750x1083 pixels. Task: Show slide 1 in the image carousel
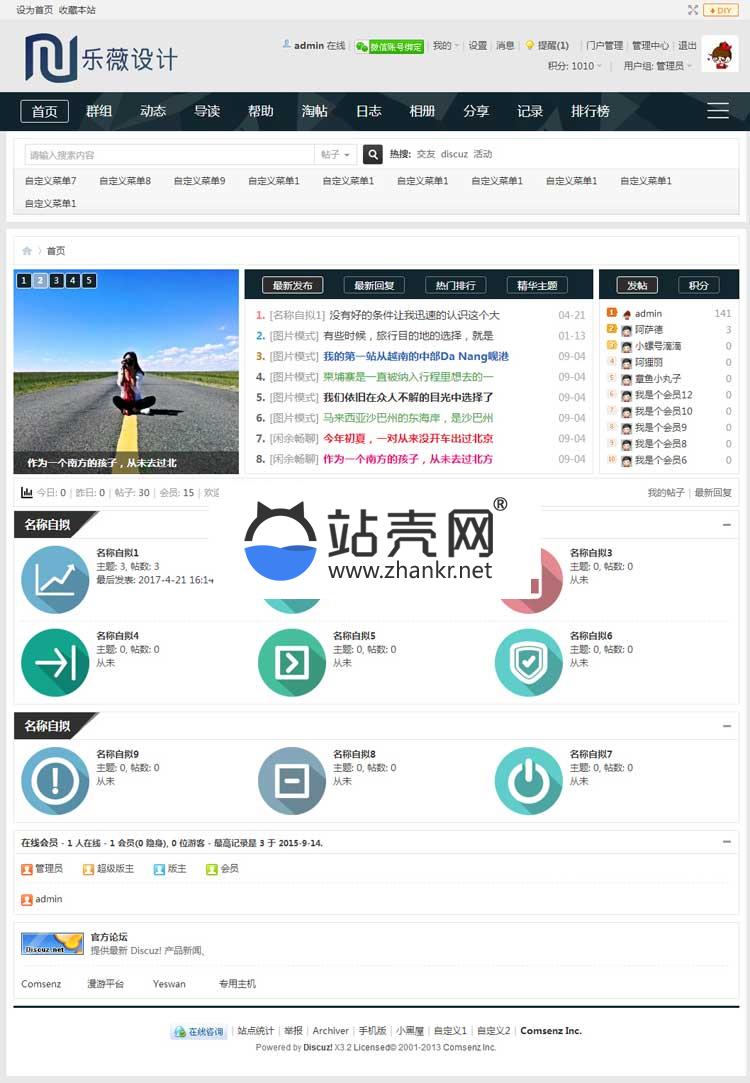pos(24,280)
